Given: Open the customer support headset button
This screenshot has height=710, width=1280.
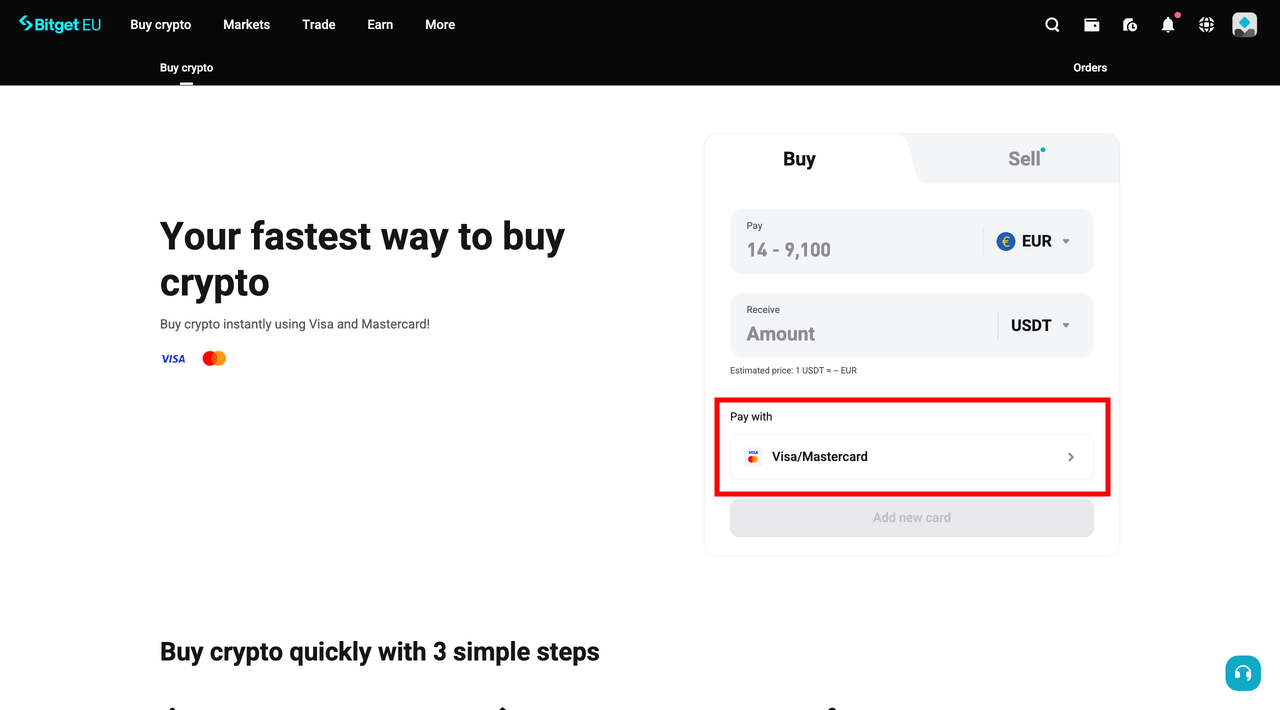Looking at the screenshot, I should point(1243,673).
